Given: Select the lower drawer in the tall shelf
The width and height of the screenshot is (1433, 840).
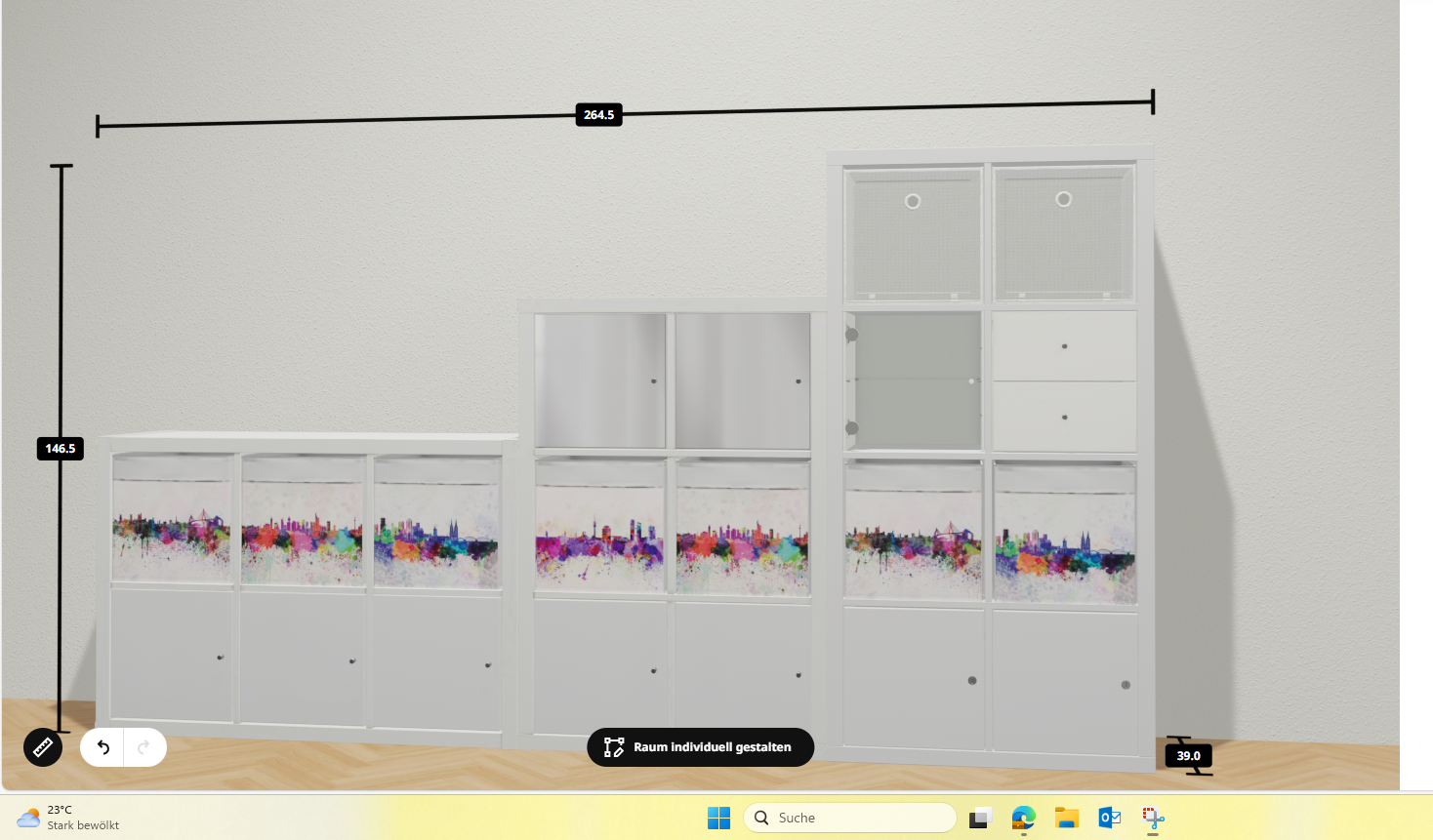Looking at the screenshot, I should (1064, 417).
